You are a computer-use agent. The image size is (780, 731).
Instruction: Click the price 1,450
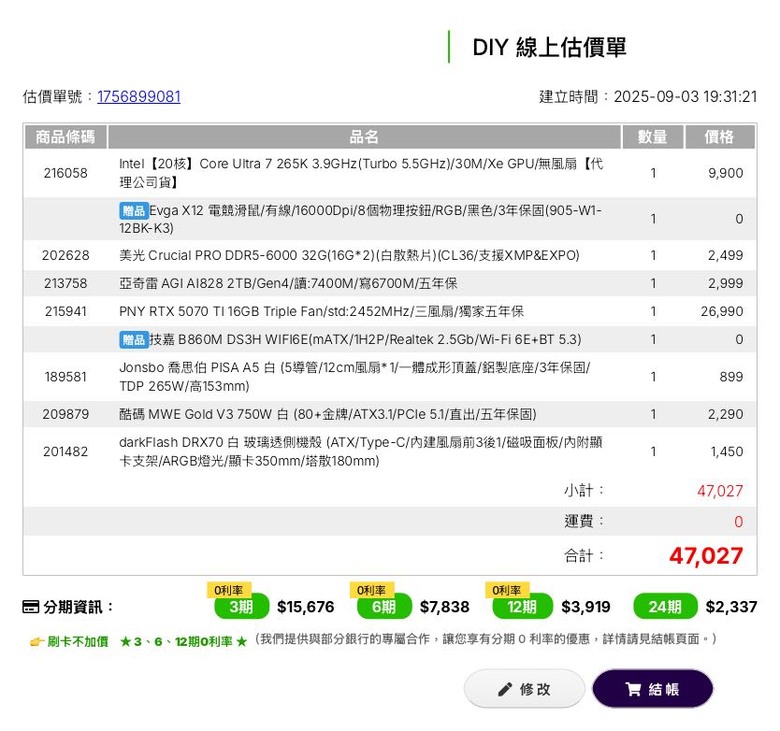pyautogui.click(x=727, y=451)
